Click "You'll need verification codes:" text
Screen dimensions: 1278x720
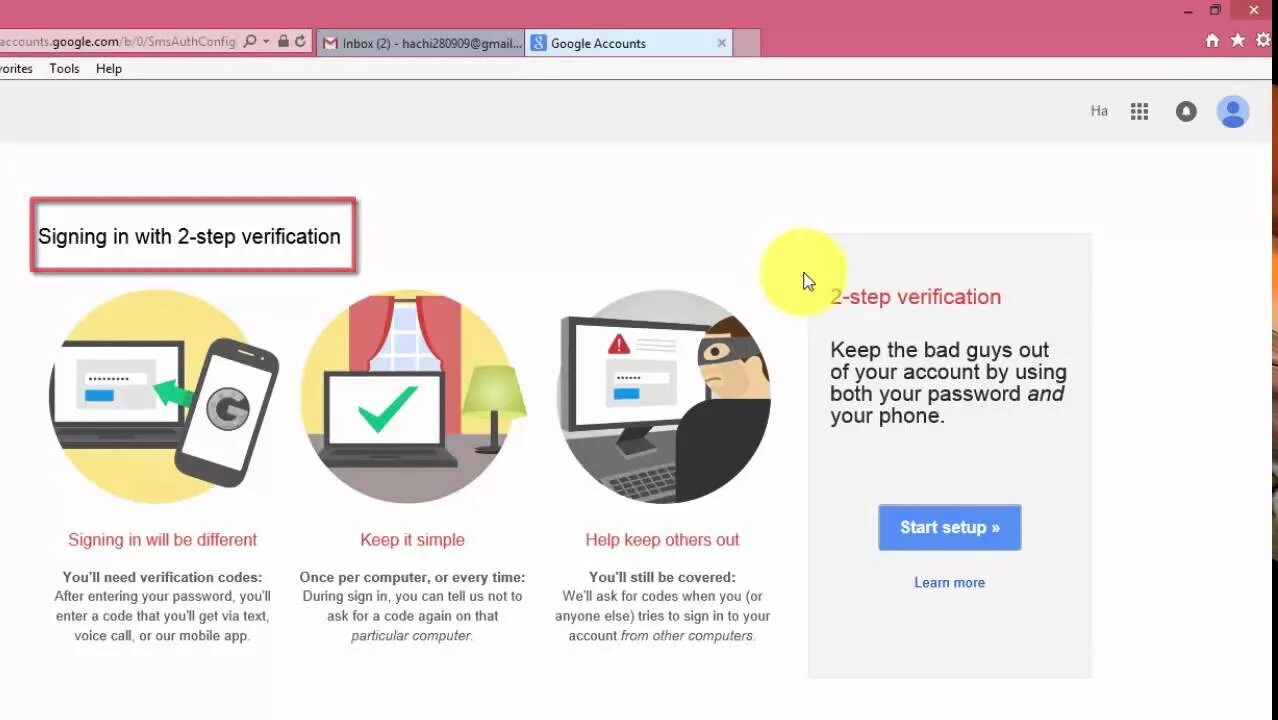point(162,577)
